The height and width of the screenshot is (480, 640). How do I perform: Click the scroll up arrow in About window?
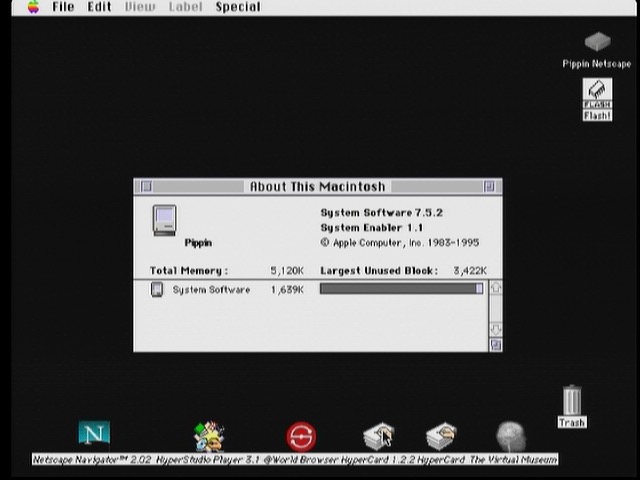pyautogui.click(x=496, y=288)
